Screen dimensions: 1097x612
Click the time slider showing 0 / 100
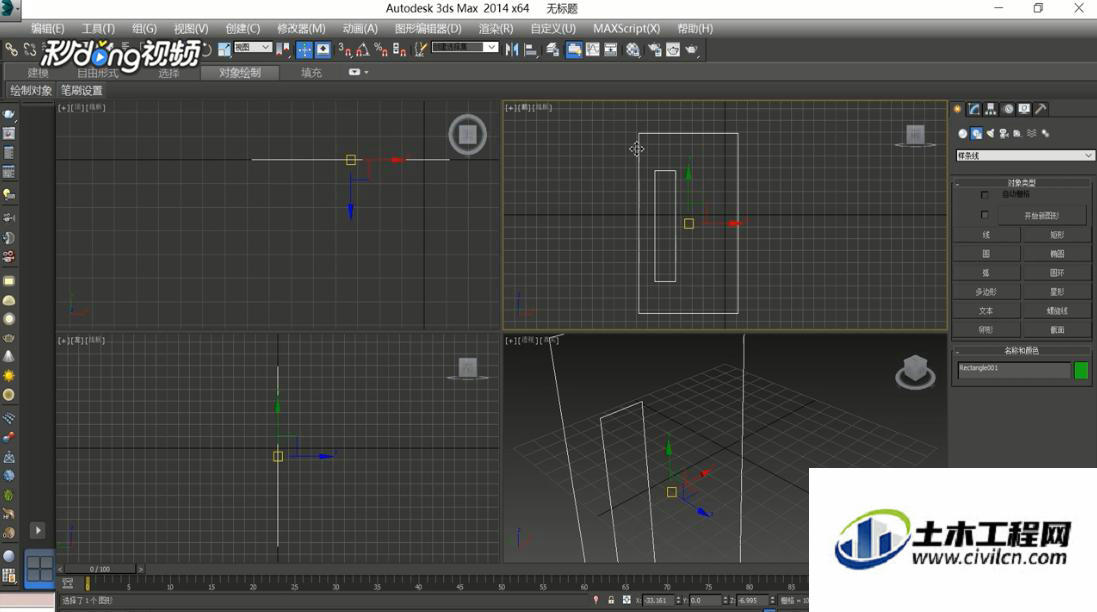coord(100,569)
